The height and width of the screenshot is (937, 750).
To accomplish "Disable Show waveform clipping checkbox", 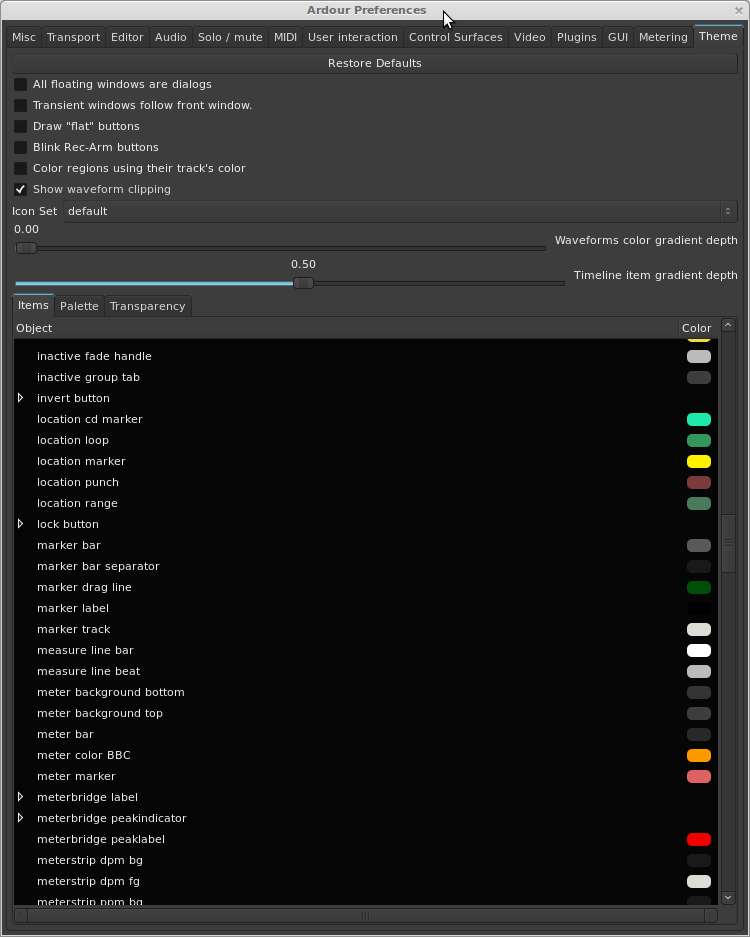I will tap(20, 189).
